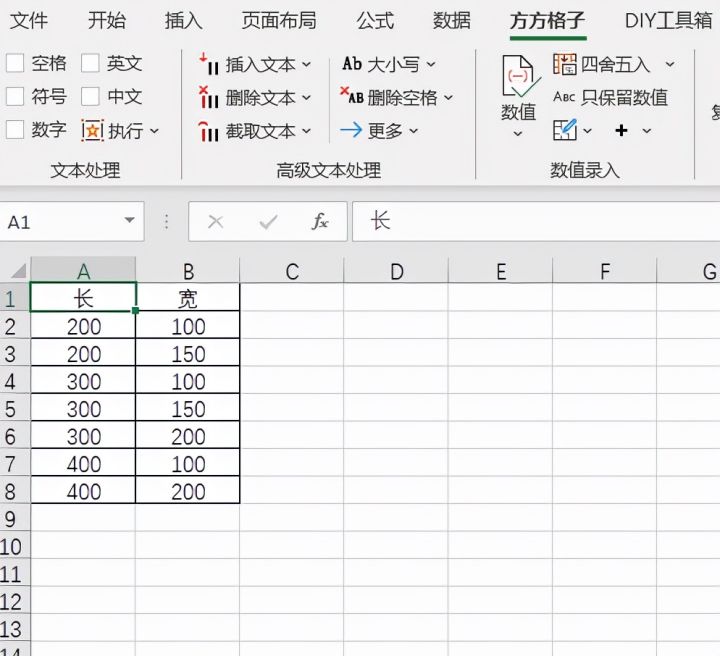This screenshot has height=656, width=720.
Task: Expand the 删除文本 dropdown arrow
Action: point(307,98)
